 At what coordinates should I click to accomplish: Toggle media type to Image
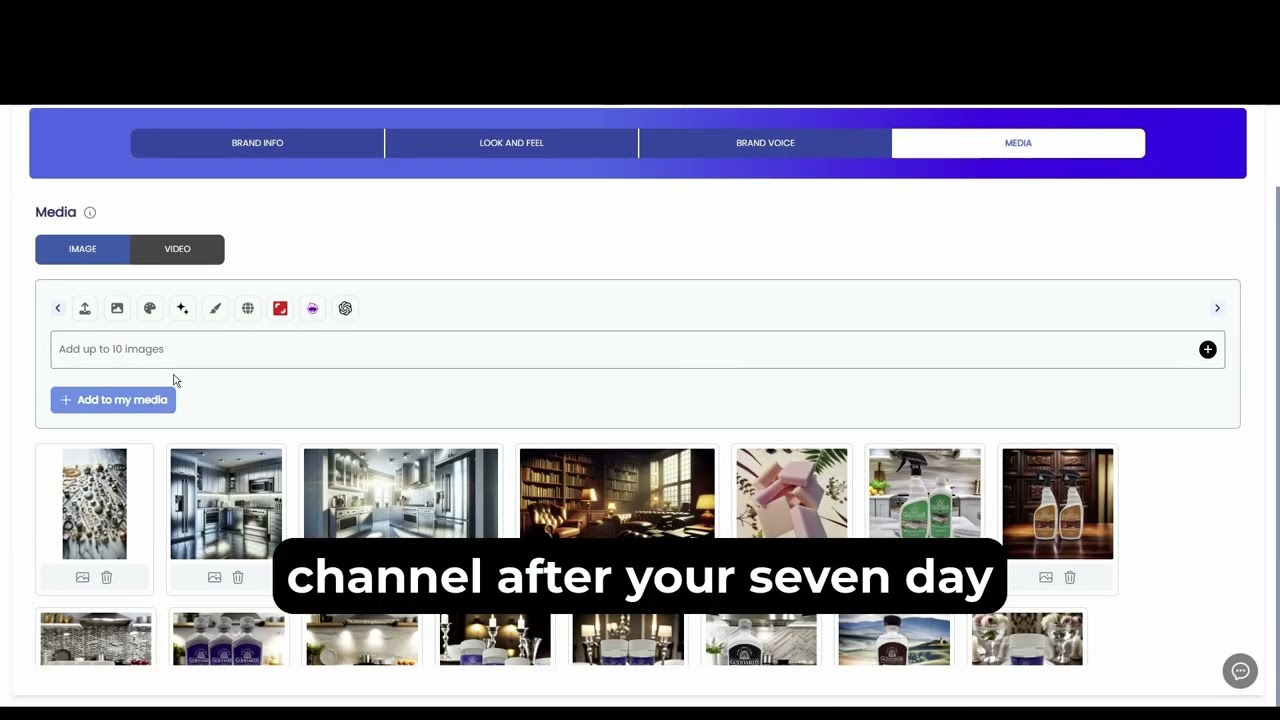[83, 249]
